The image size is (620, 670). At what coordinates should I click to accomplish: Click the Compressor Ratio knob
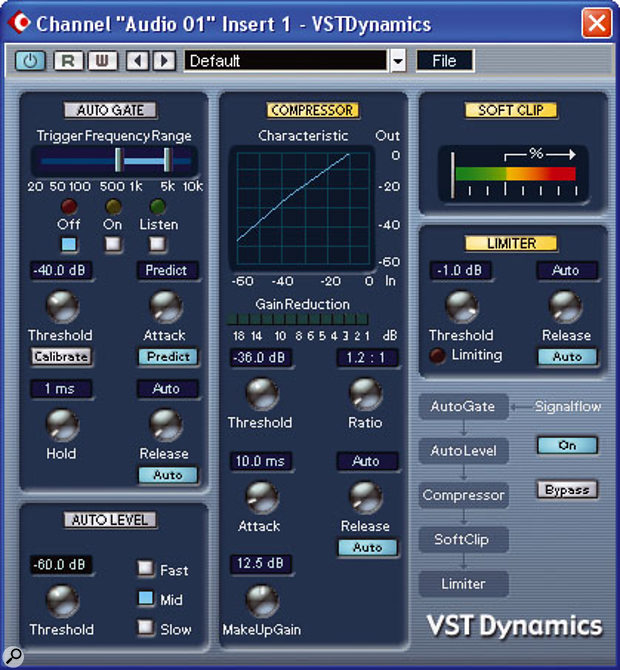366,394
